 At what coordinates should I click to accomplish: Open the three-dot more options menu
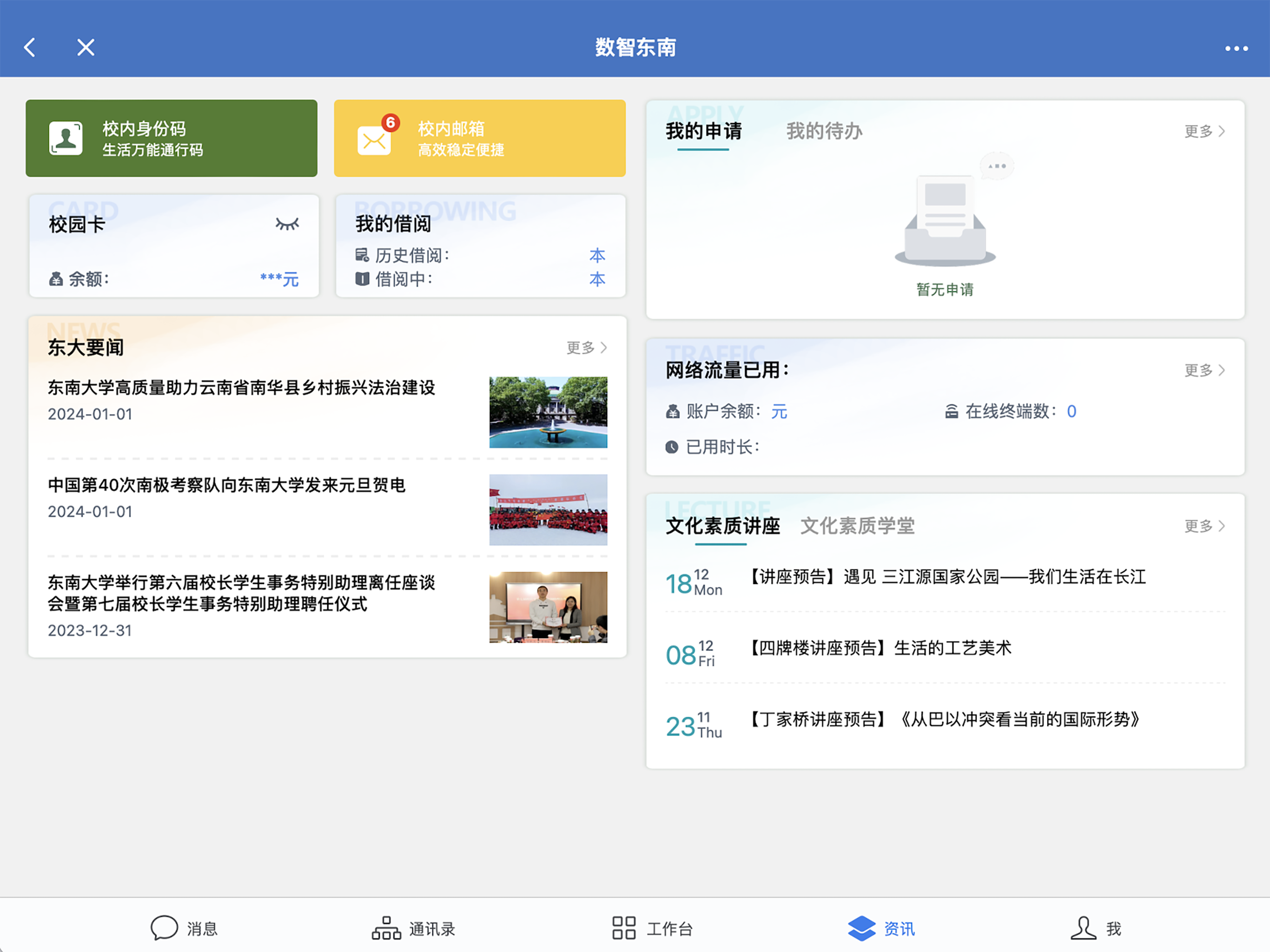[x=1236, y=49]
